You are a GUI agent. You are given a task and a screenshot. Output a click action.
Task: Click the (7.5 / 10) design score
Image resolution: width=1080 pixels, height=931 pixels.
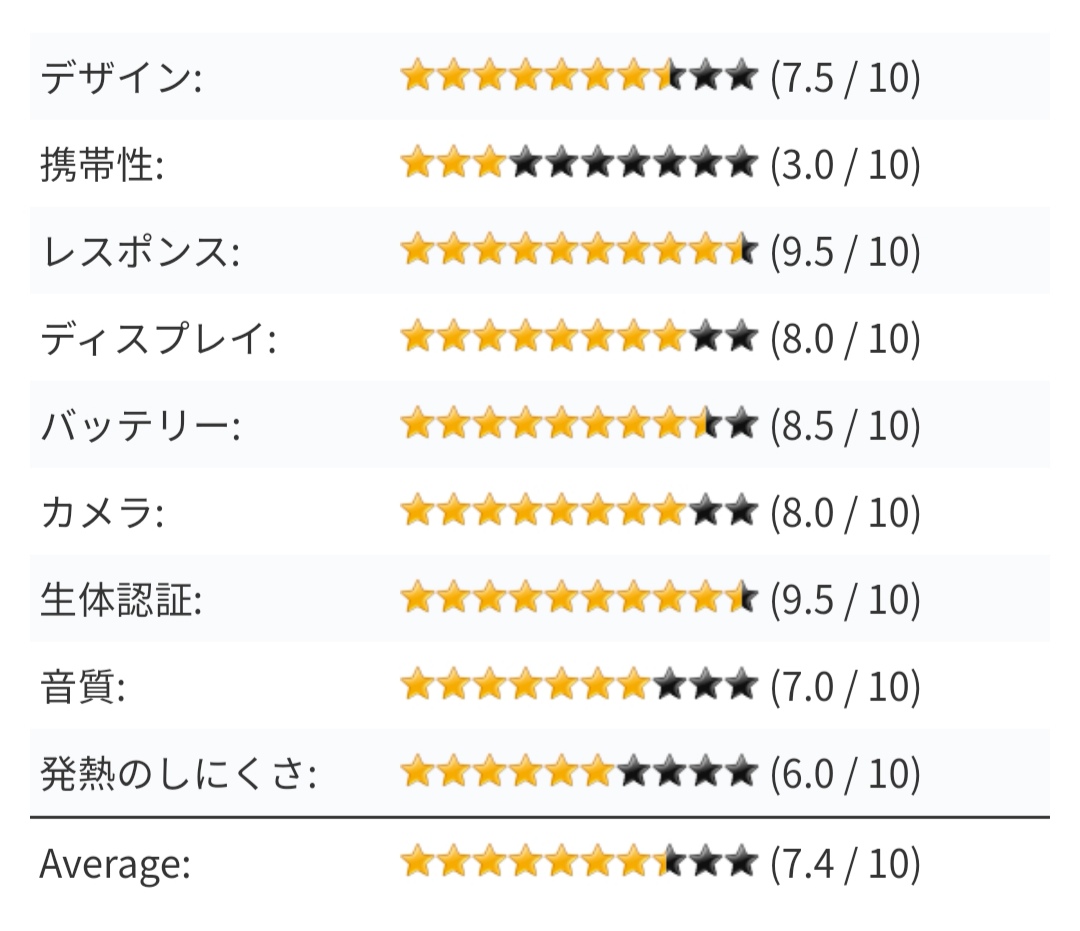click(845, 78)
